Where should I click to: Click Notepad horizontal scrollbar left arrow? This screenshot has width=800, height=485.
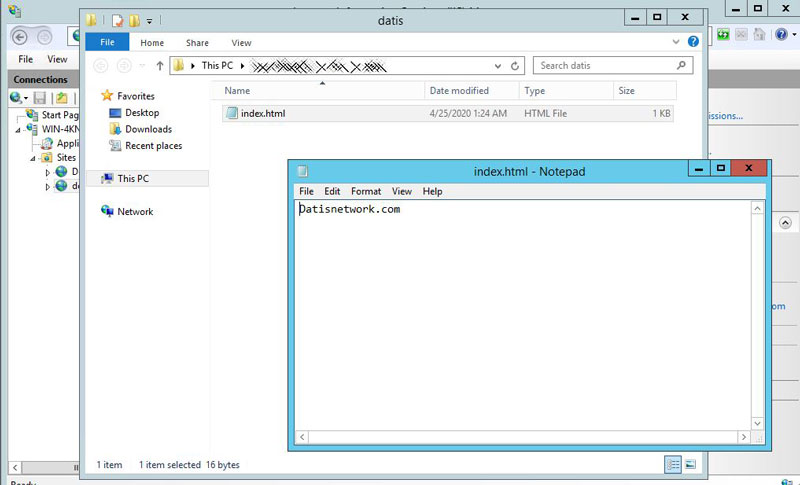click(x=303, y=437)
